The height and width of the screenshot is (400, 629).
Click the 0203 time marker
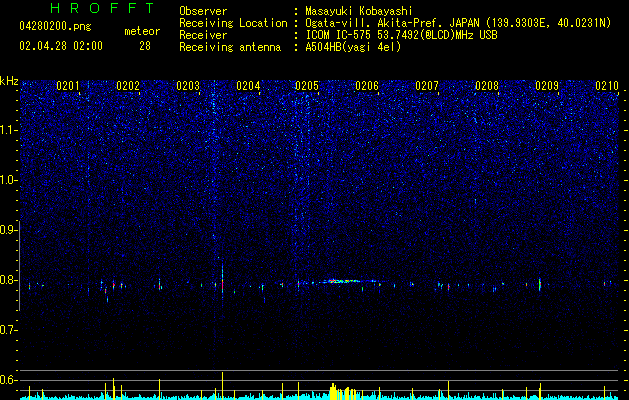[188, 86]
